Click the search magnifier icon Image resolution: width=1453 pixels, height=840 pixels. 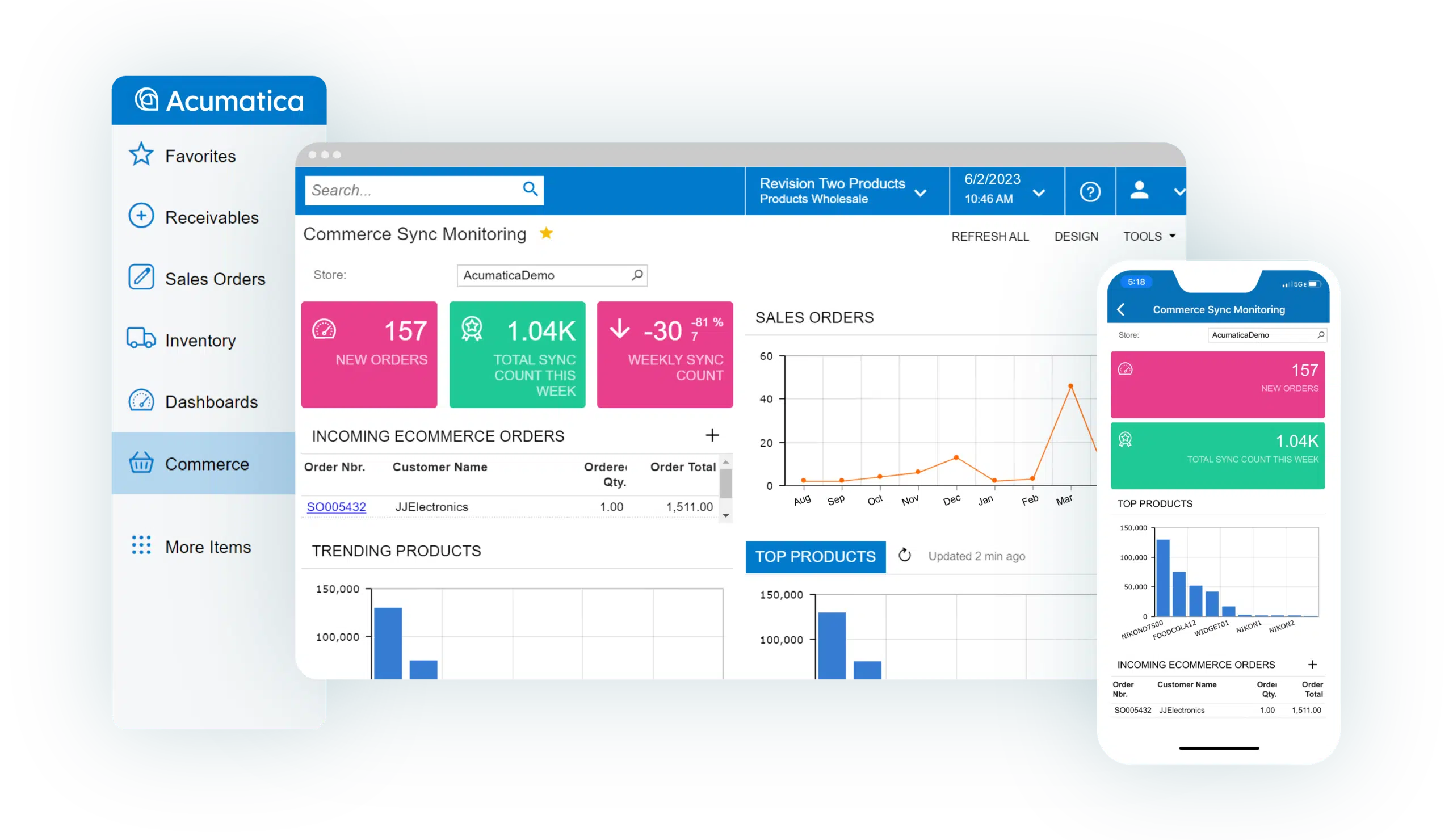(530, 188)
